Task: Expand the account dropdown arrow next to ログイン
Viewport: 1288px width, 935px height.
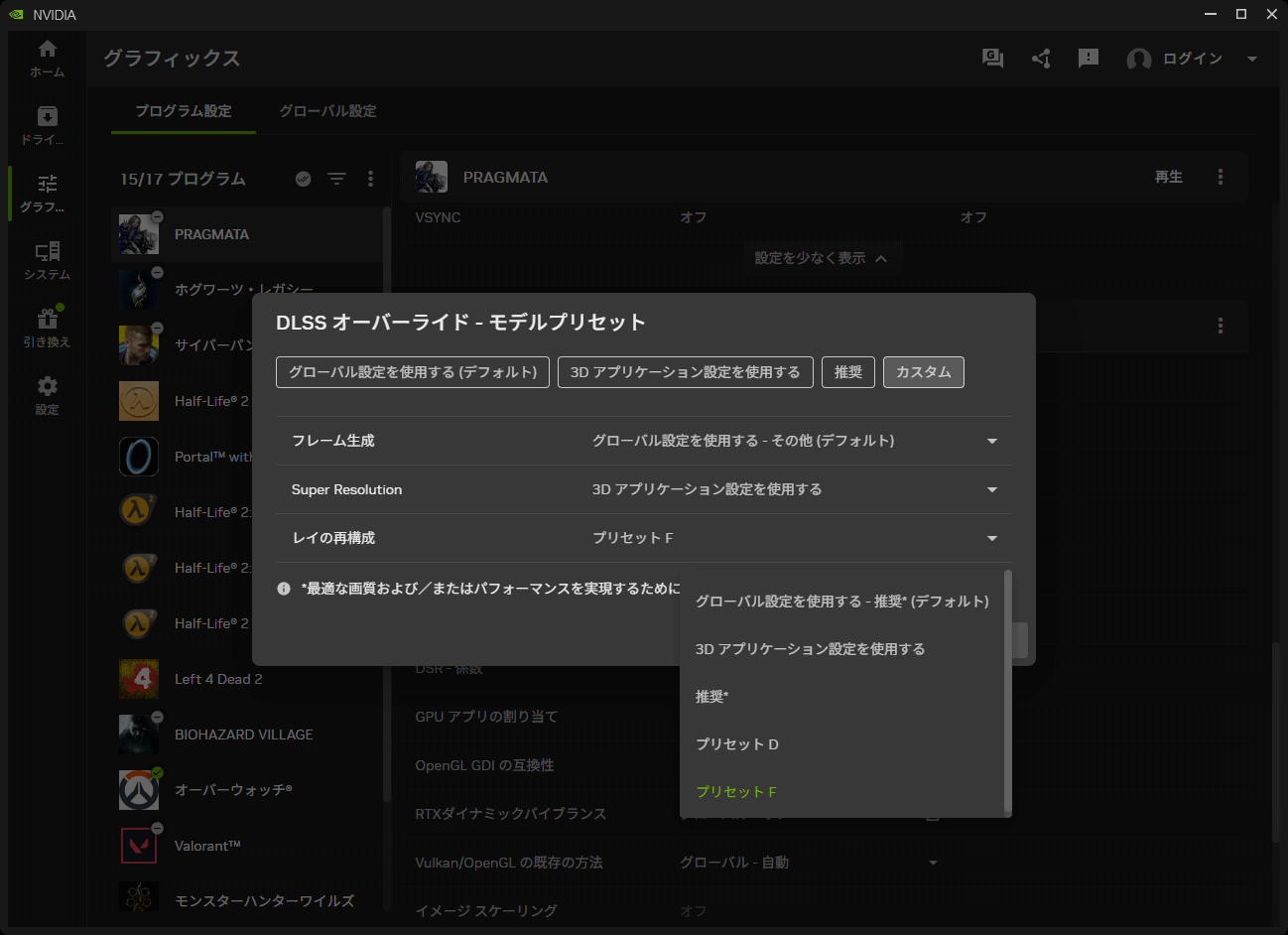Action: click(x=1252, y=59)
